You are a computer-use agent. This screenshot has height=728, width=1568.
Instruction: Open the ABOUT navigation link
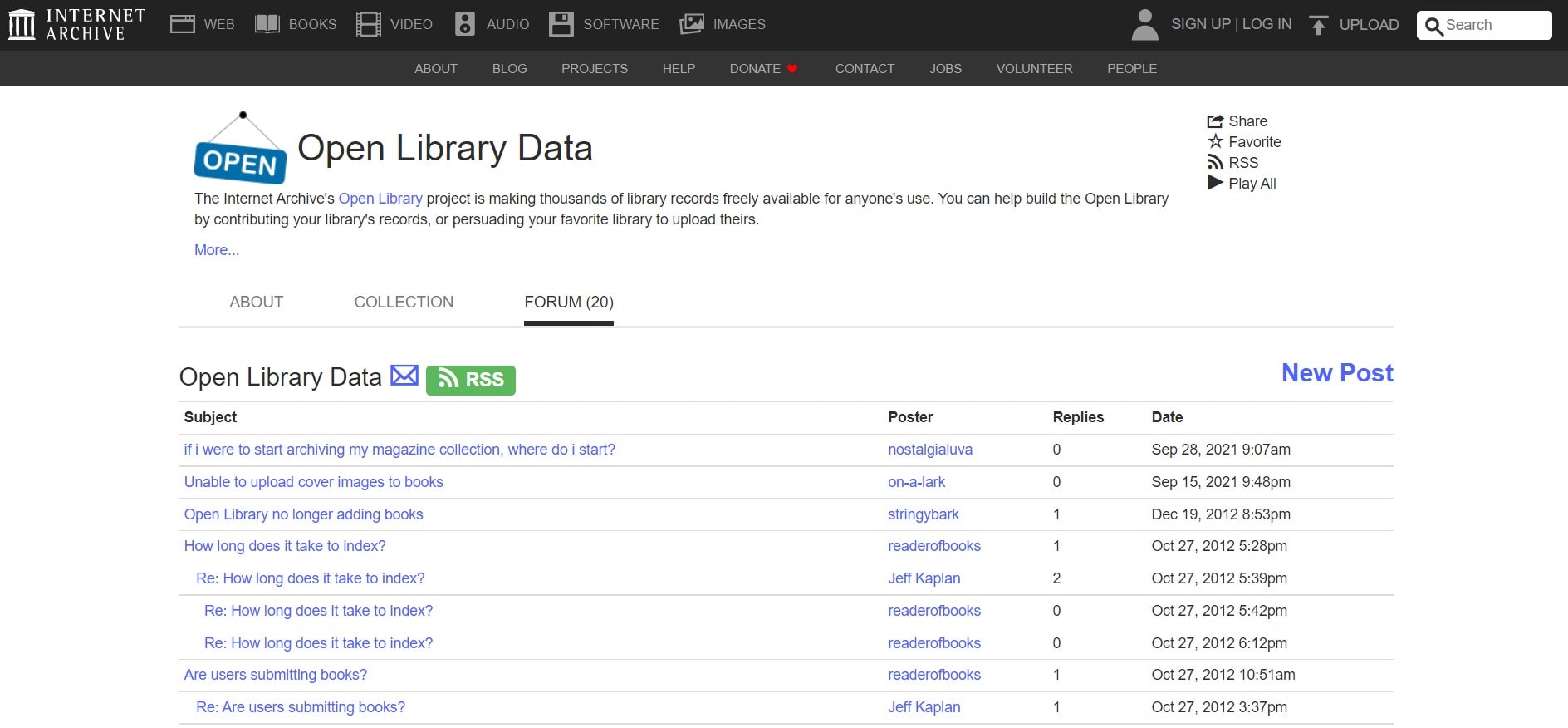coord(436,69)
